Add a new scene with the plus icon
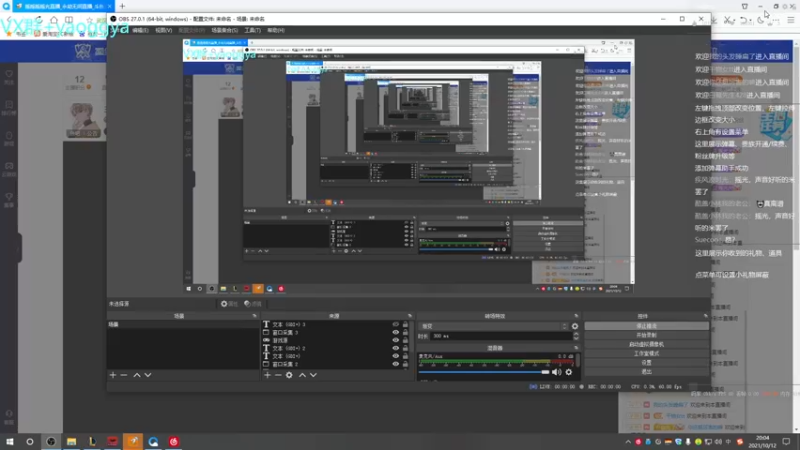800x450 pixels. click(113, 375)
